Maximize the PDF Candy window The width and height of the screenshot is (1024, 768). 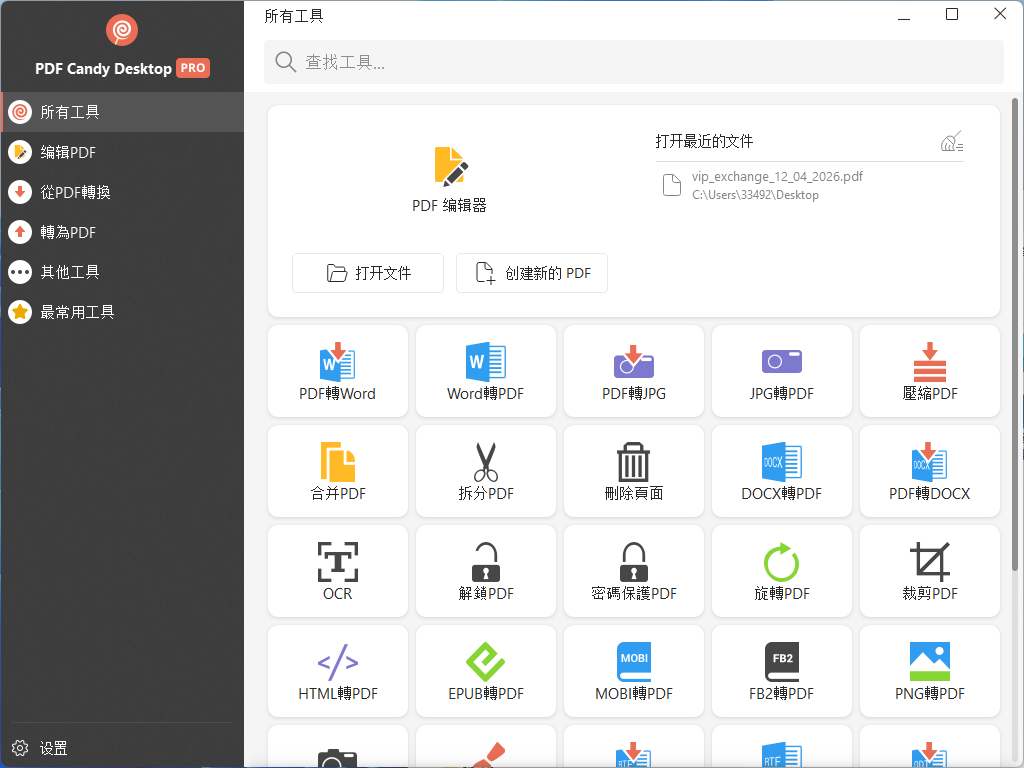[952, 14]
